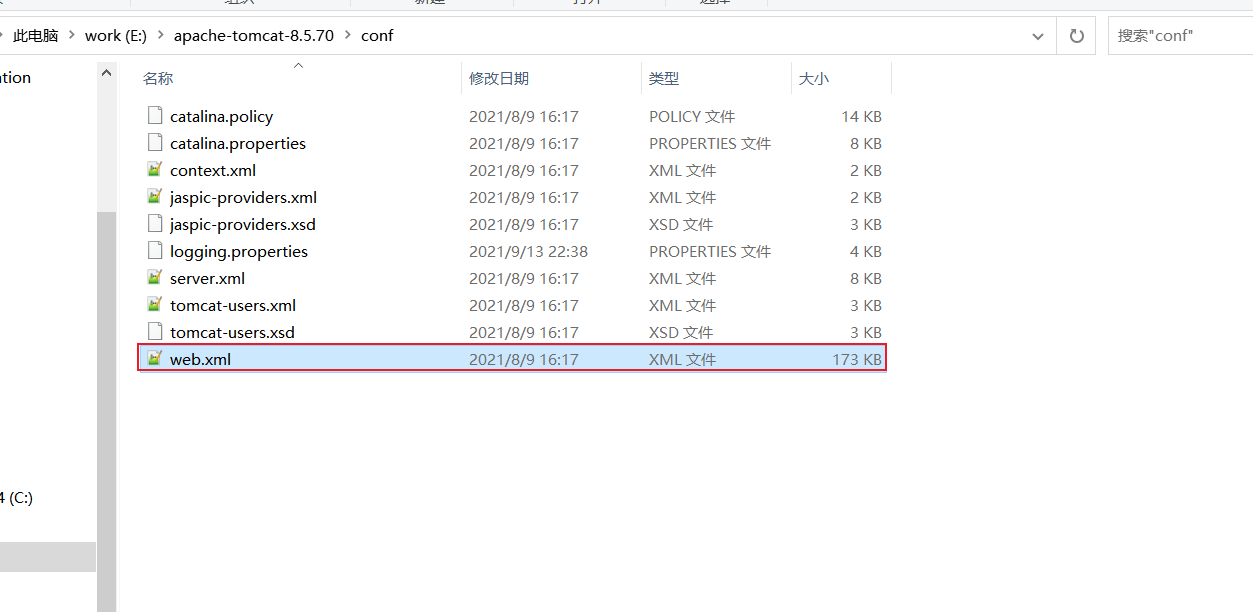Select the catalina.properties file name
The width and height of the screenshot is (1253, 612).
[238, 143]
